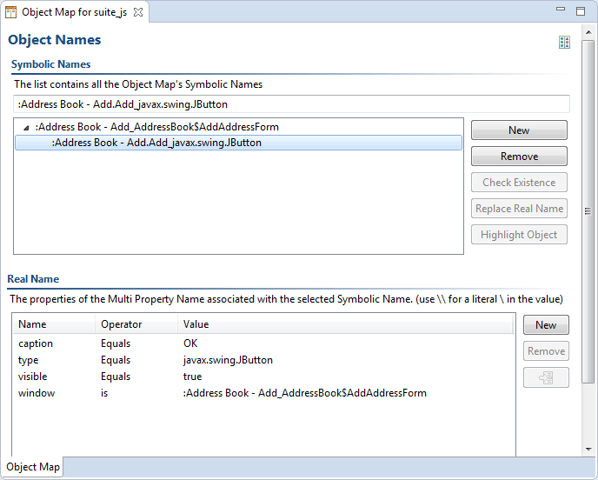The width and height of the screenshot is (598, 480).
Task: Click the Symbolic Names section heading
Action: point(51,64)
